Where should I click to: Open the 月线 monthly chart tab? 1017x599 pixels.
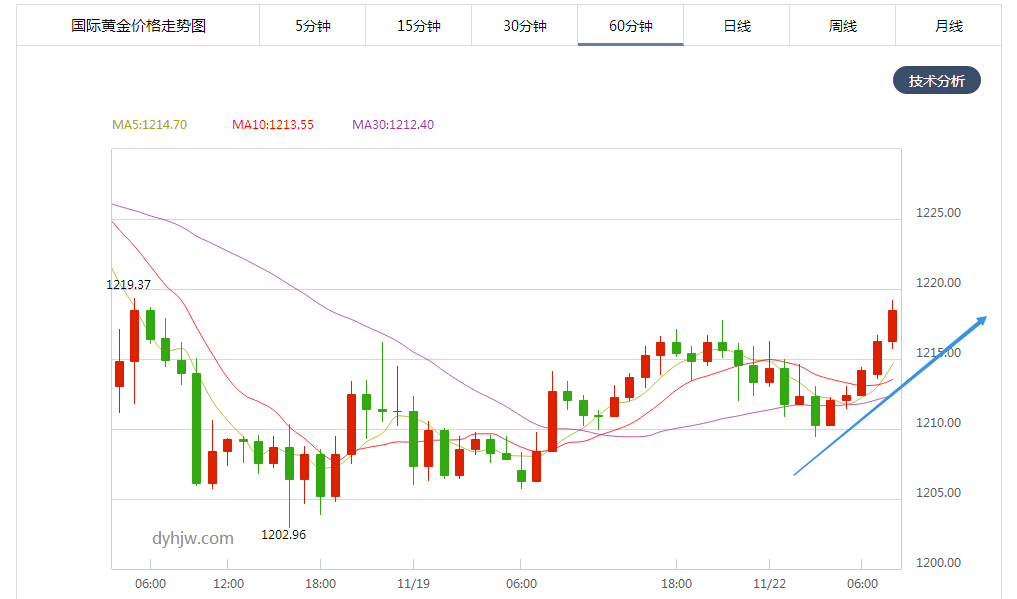coord(948,26)
